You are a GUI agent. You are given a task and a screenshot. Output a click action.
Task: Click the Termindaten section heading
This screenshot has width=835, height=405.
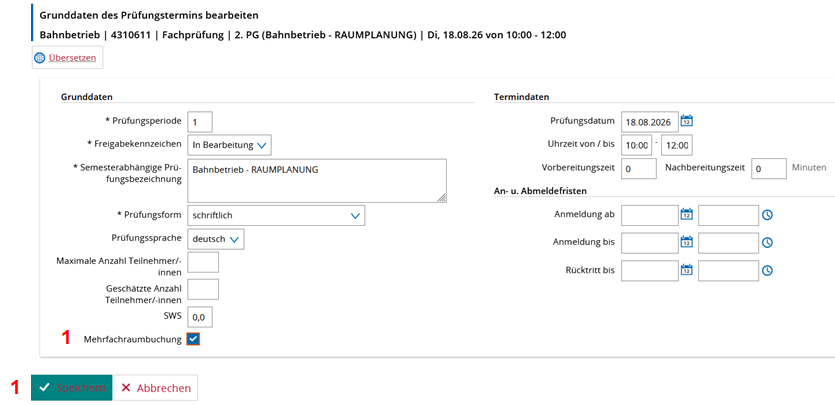(x=521, y=97)
